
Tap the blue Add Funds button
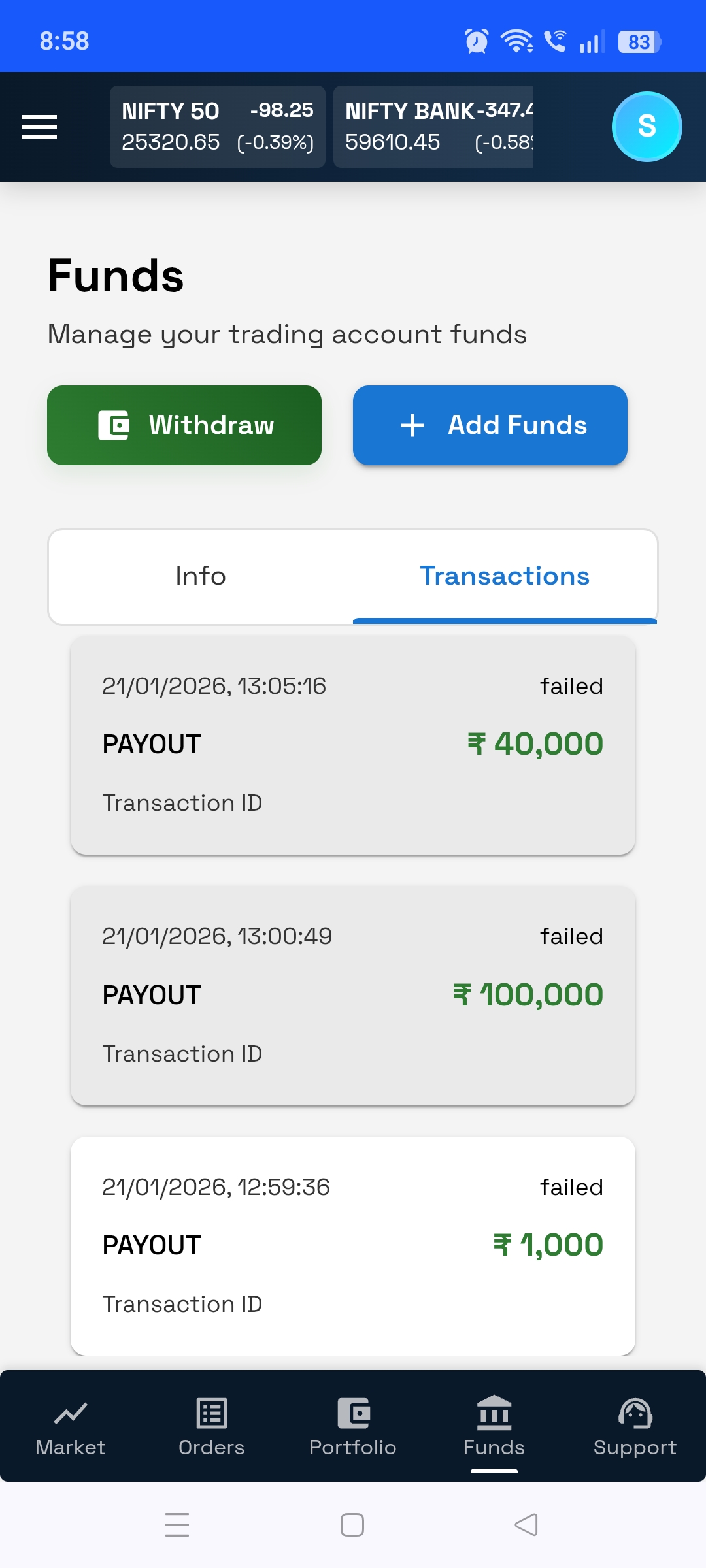pyautogui.click(x=490, y=425)
